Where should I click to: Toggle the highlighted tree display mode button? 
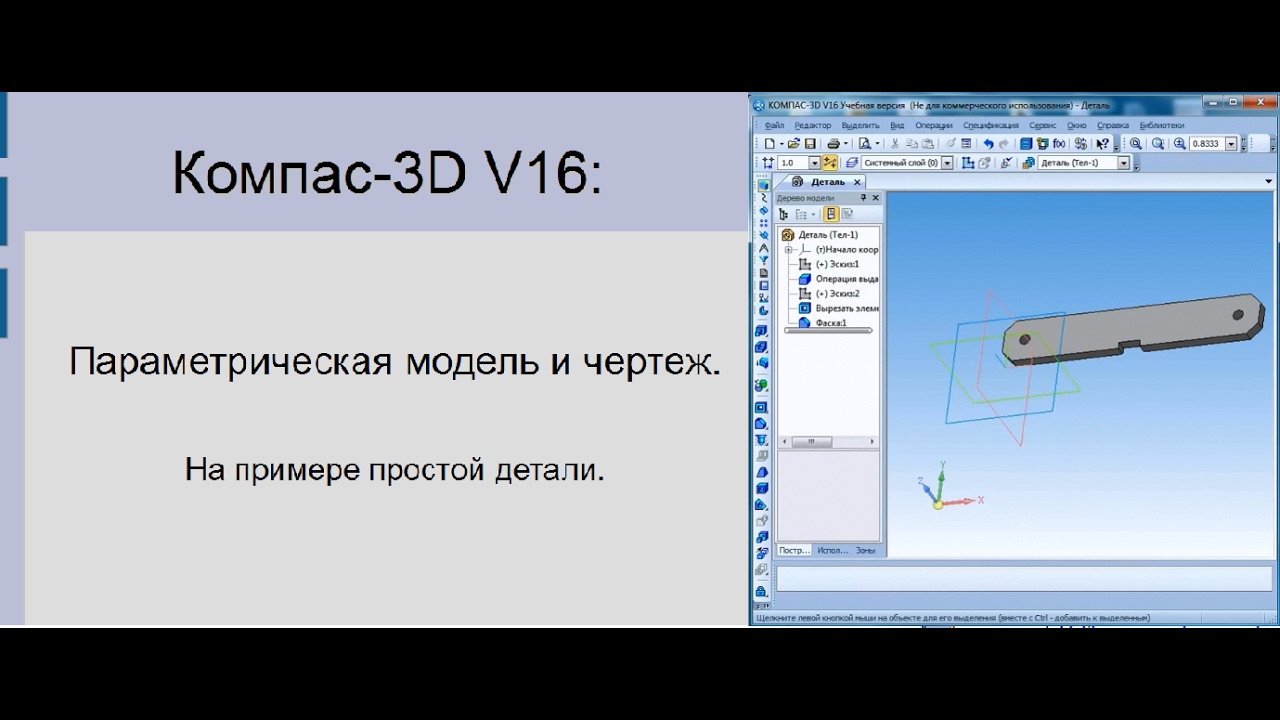click(830, 214)
